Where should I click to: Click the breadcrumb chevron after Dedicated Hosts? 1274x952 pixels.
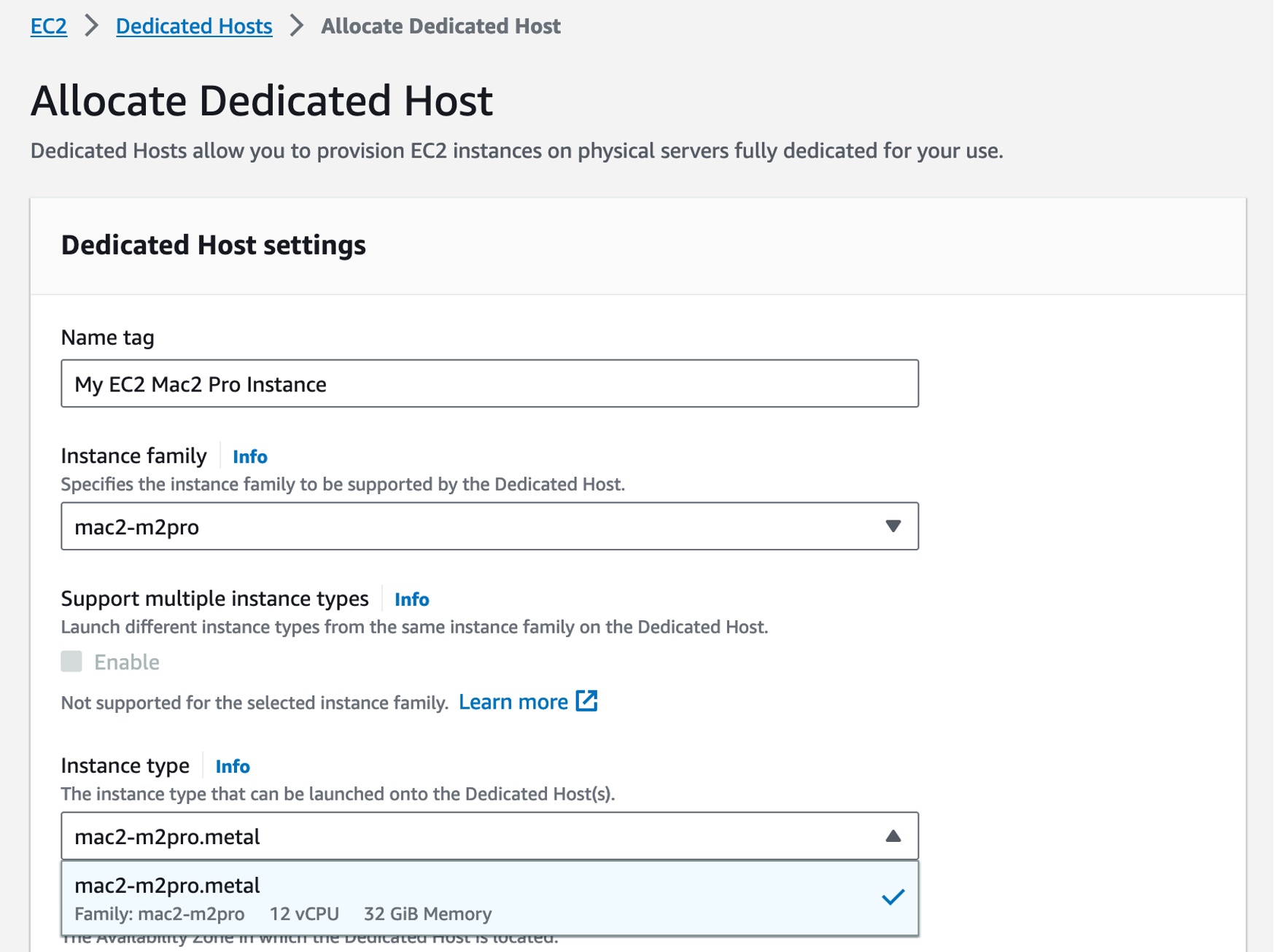pyautogui.click(x=297, y=26)
